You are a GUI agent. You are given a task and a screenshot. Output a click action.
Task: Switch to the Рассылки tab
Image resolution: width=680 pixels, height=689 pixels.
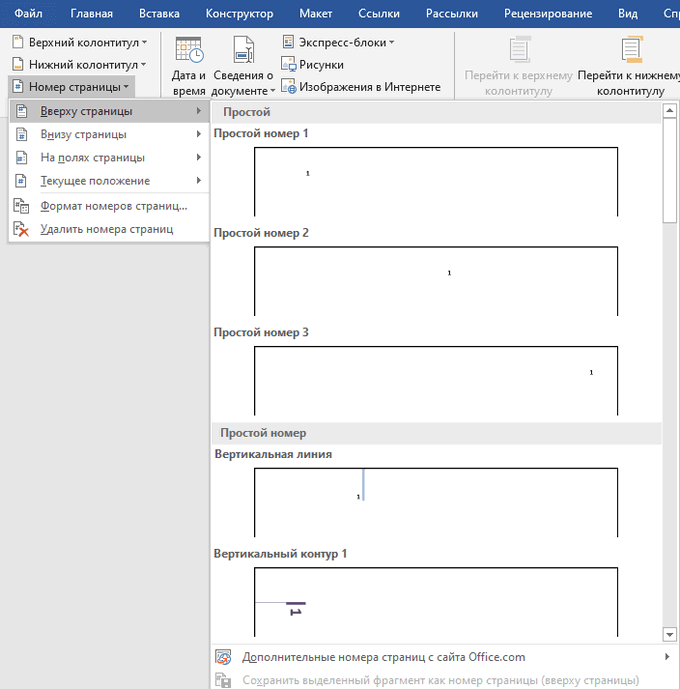click(452, 14)
